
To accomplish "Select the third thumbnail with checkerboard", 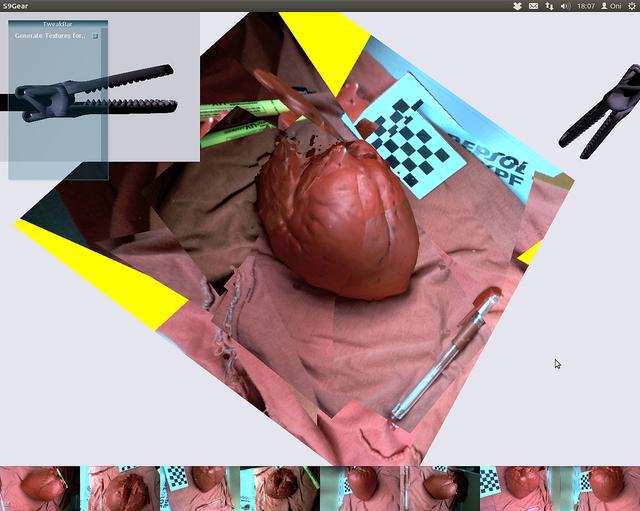I will click(200, 489).
